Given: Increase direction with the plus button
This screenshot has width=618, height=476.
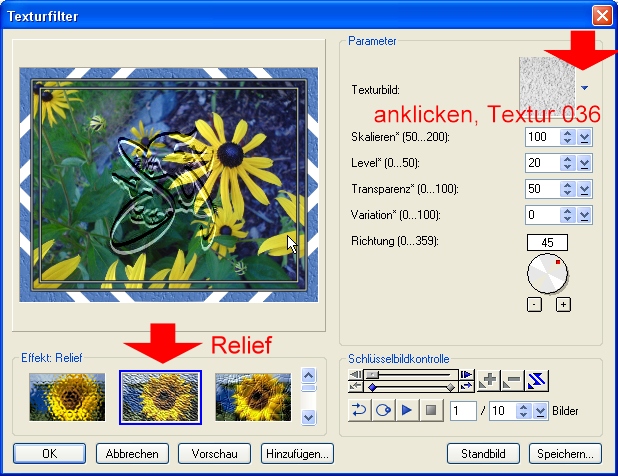Looking at the screenshot, I should click(x=563, y=305).
